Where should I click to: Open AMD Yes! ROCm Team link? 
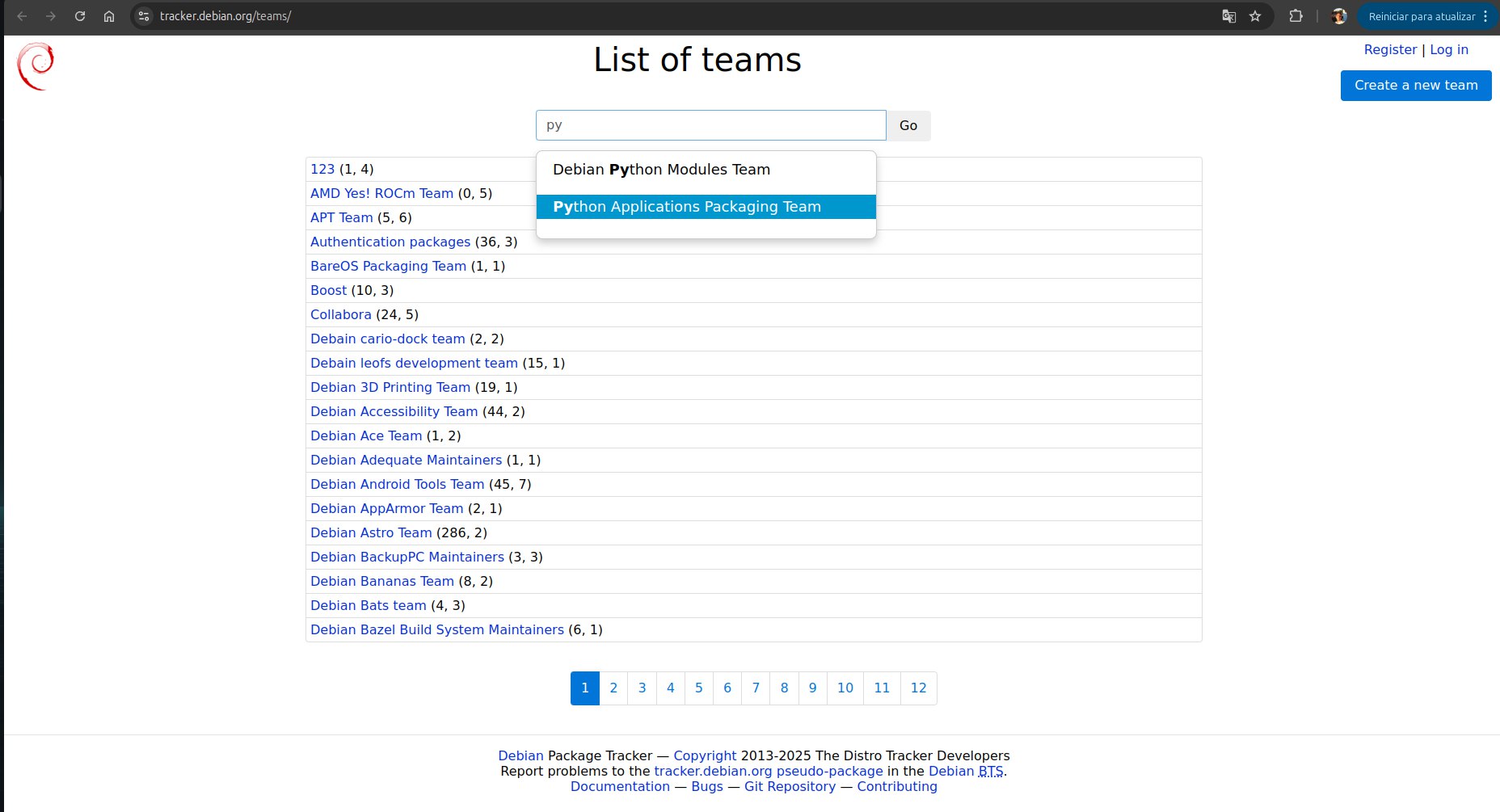(x=381, y=193)
